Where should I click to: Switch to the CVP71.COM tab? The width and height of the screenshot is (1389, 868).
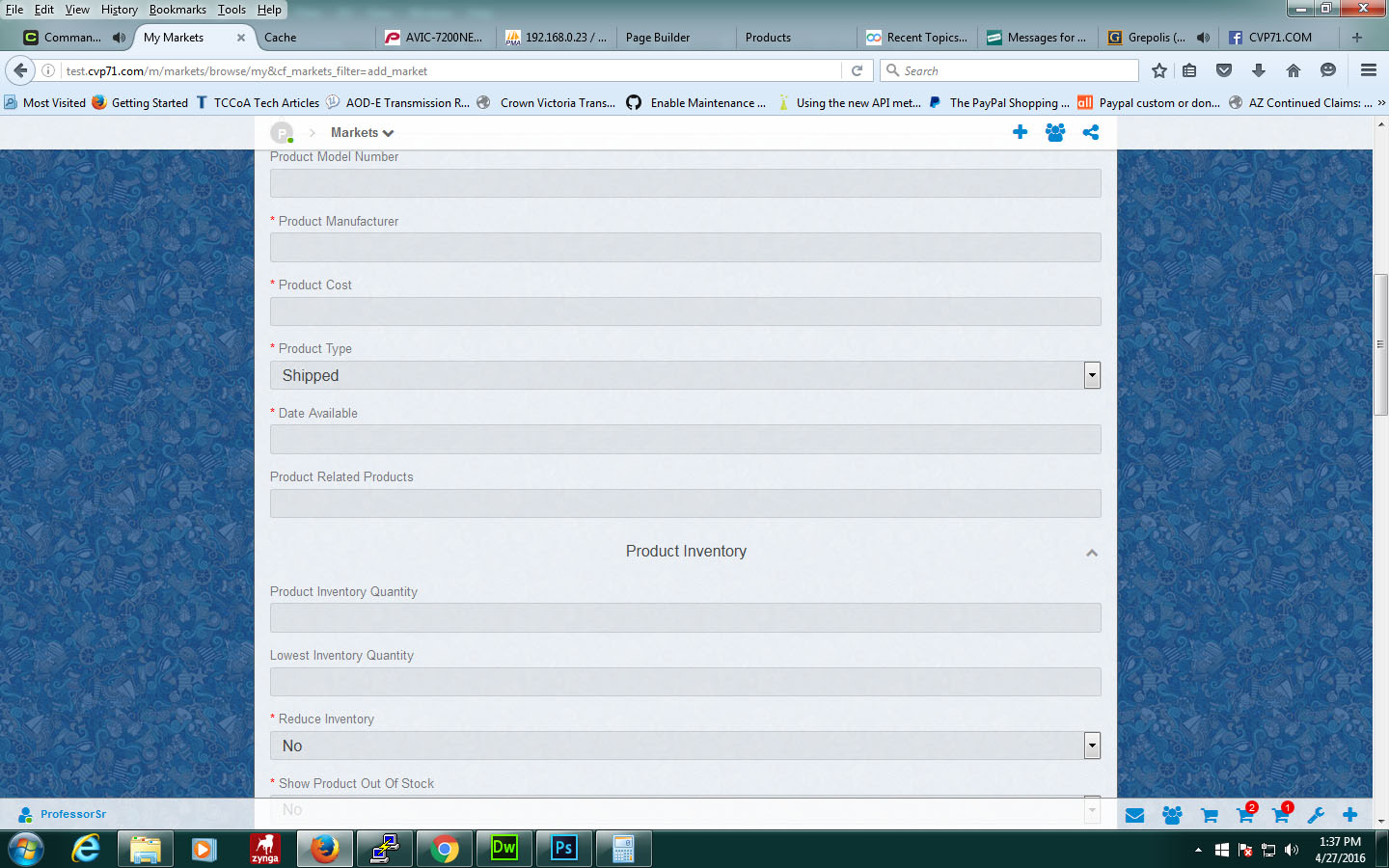point(1278,38)
